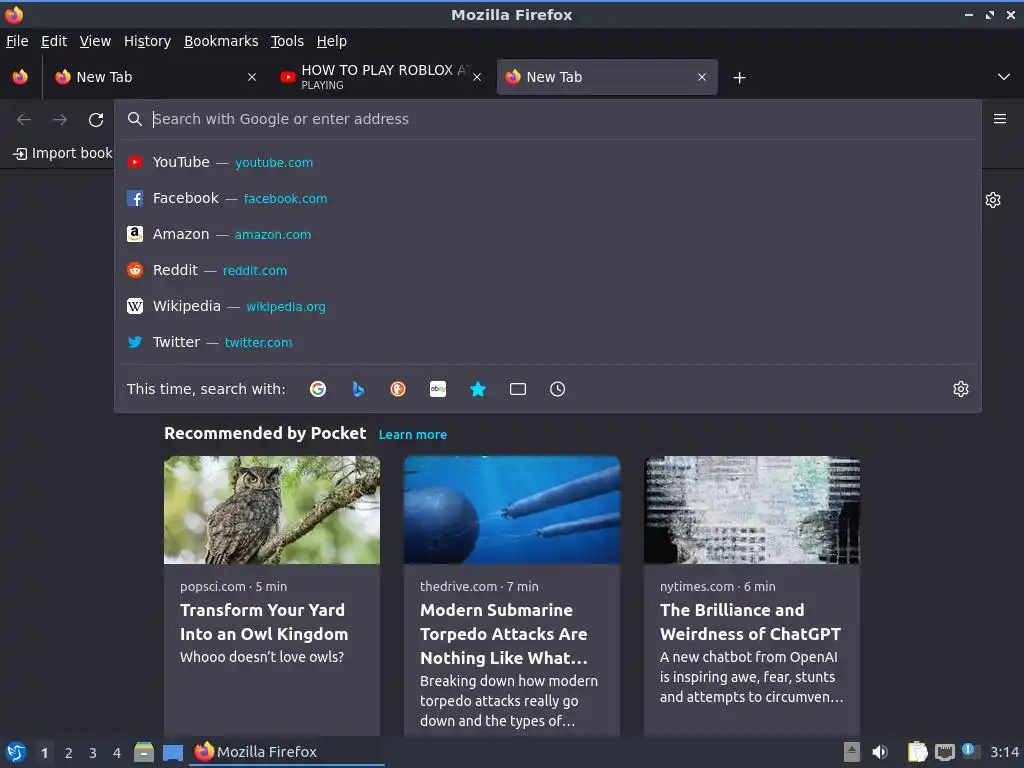Open the ChatGPT article thumbnail

752,510
